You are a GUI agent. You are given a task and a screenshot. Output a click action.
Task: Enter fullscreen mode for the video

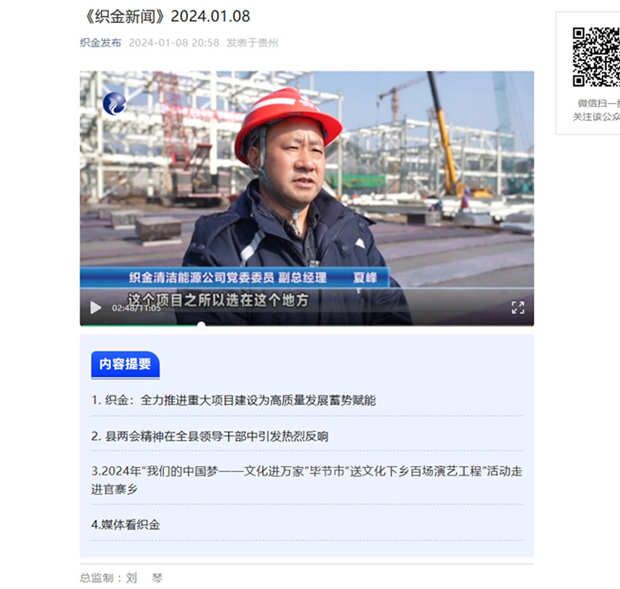coord(518,308)
